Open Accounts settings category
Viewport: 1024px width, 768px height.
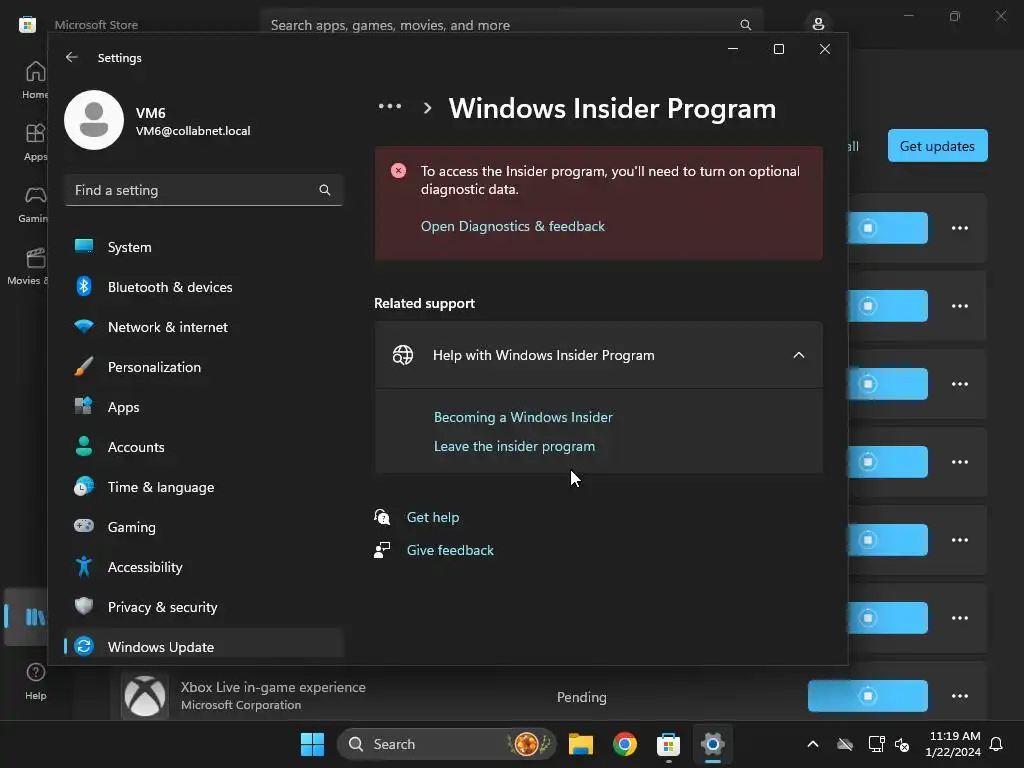(x=204, y=447)
